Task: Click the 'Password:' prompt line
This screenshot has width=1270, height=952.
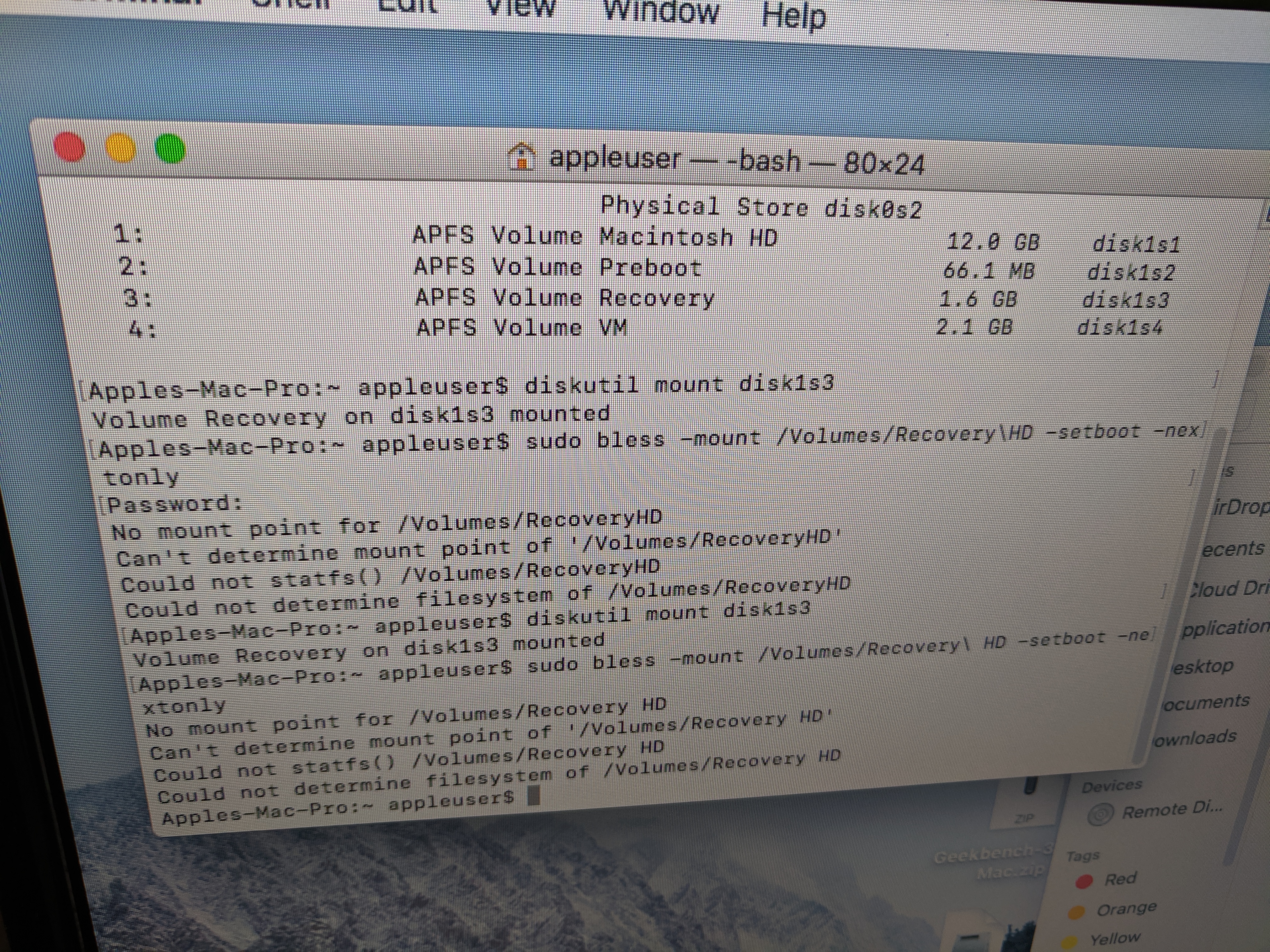Action: pos(176,505)
